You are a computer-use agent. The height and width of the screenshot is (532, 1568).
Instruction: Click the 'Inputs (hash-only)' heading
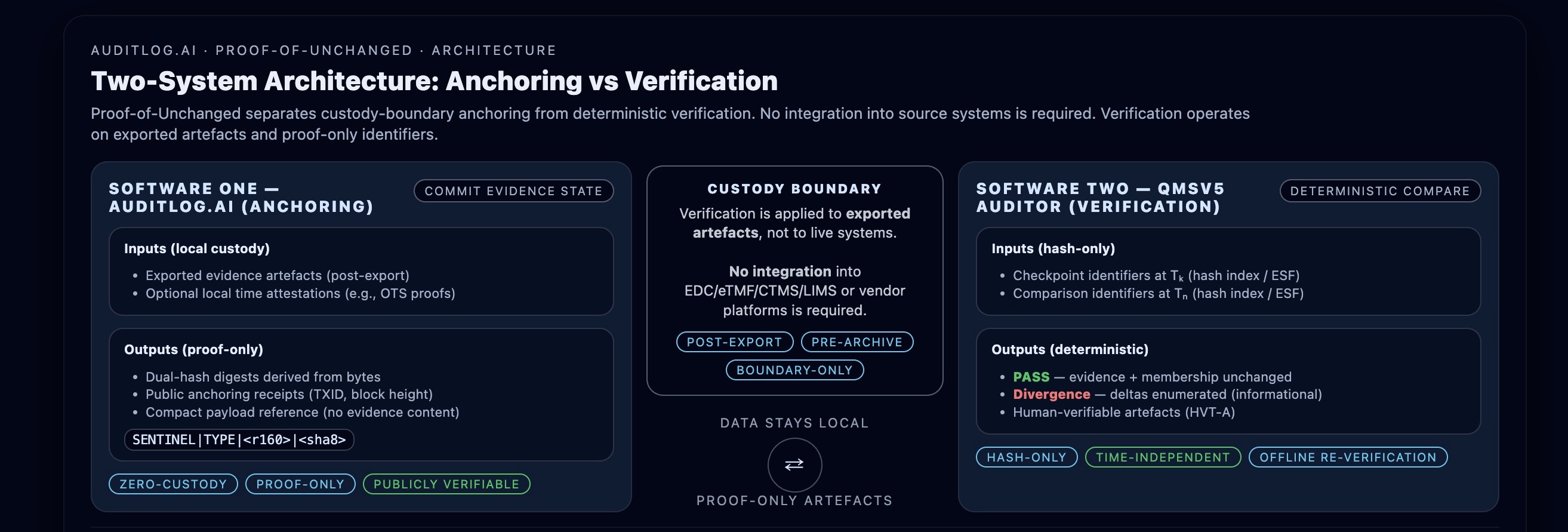(1053, 248)
